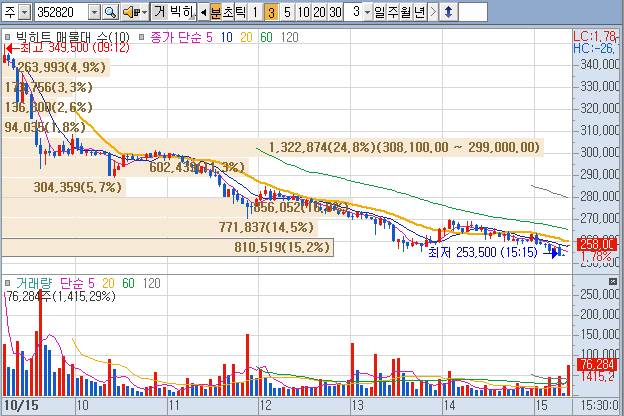624x416 pixels.
Task: Click the 거래량 단순 5 legend label
Action: (x=55, y=283)
